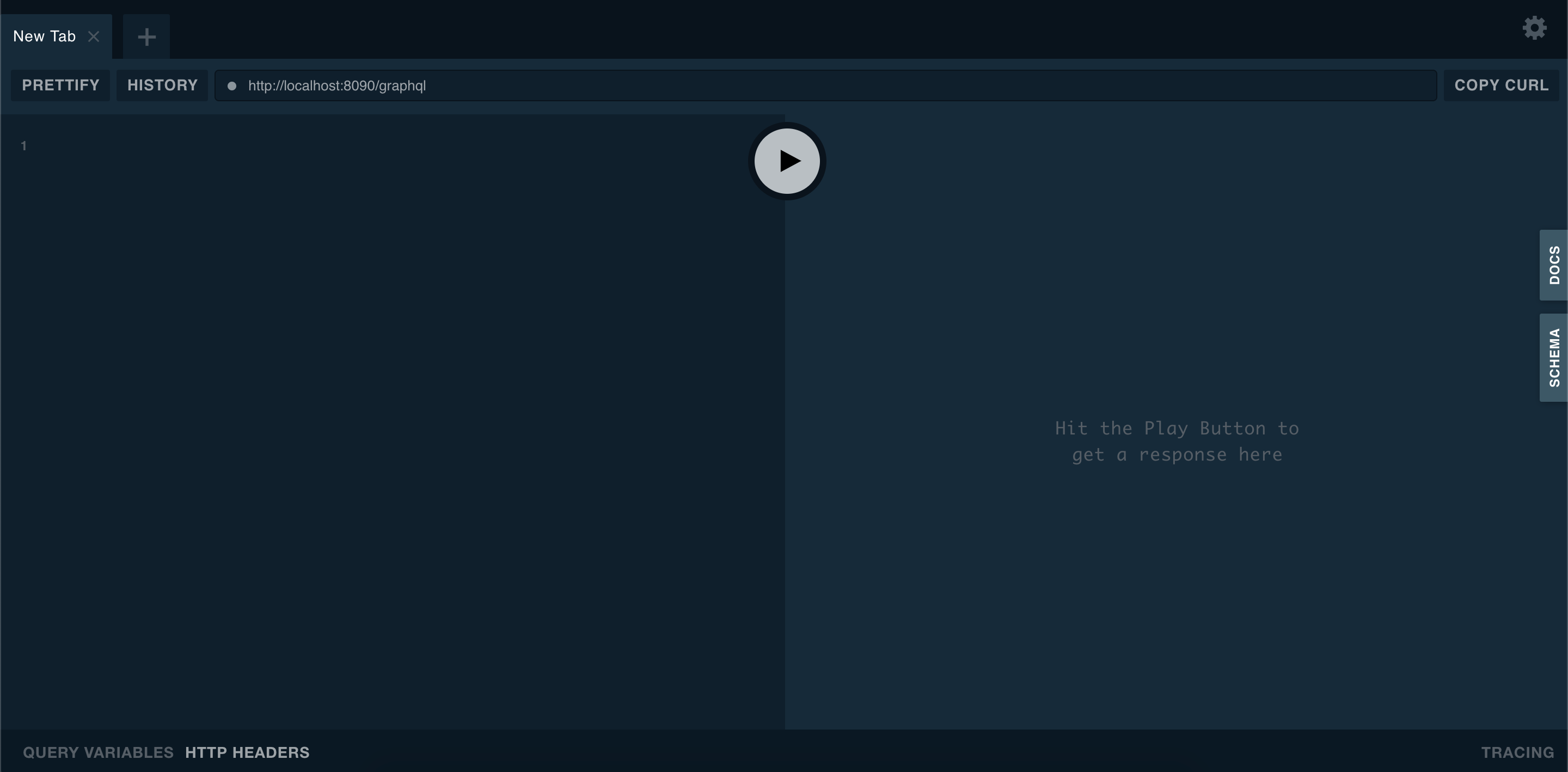Screen dimensions: 1568x772
Task: Expand the SCHEMA side panel
Action: (1553, 357)
